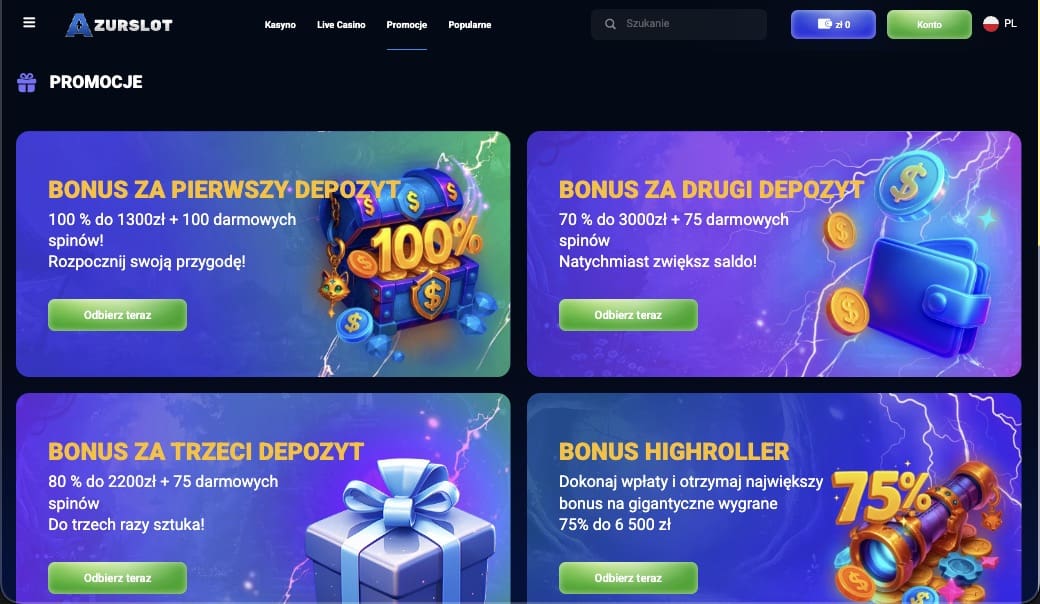Open the PL language selector

coord(1000,24)
